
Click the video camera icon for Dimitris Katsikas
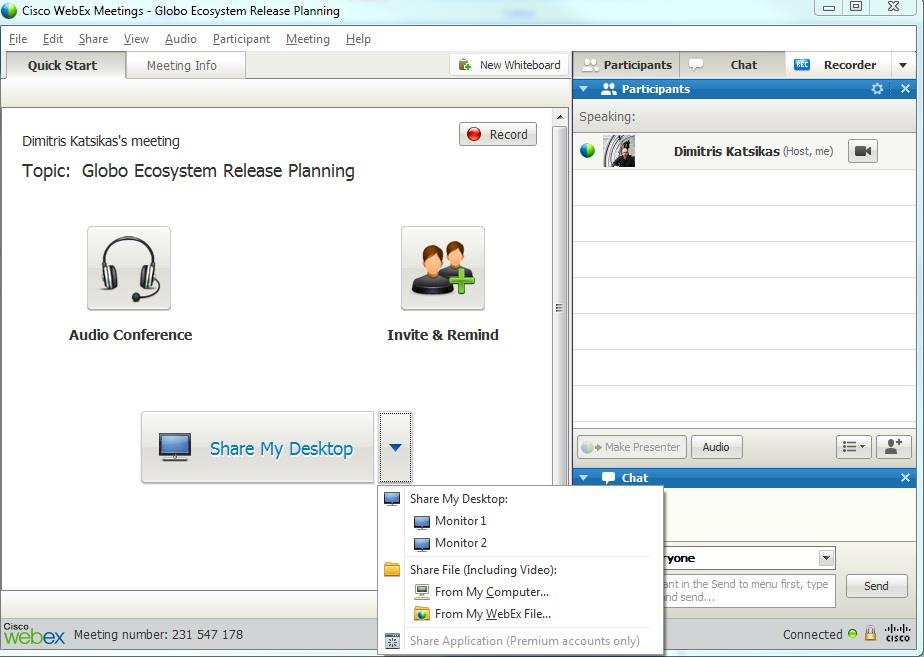click(x=863, y=151)
